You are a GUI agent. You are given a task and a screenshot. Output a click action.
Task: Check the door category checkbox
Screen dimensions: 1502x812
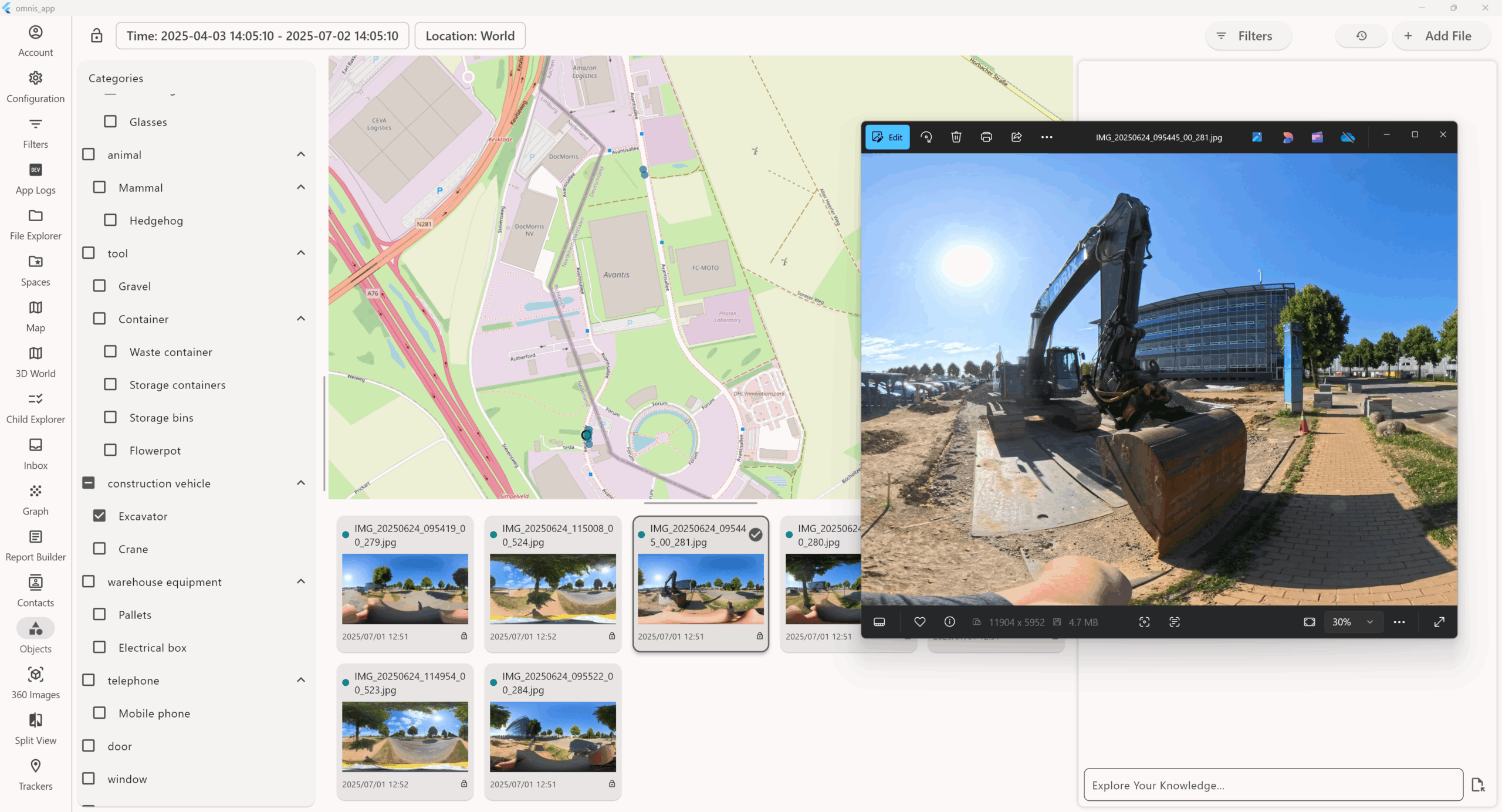coord(89,746)
